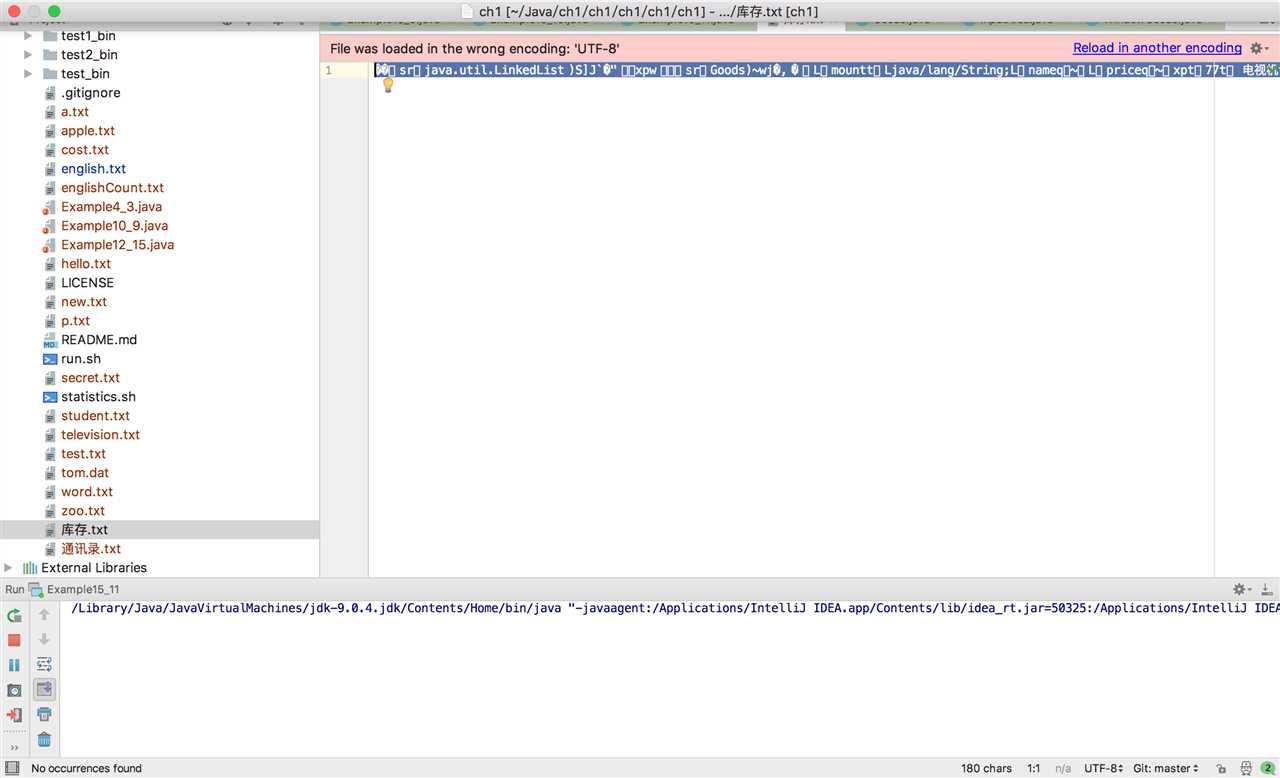Print the console output

(44, 714)
